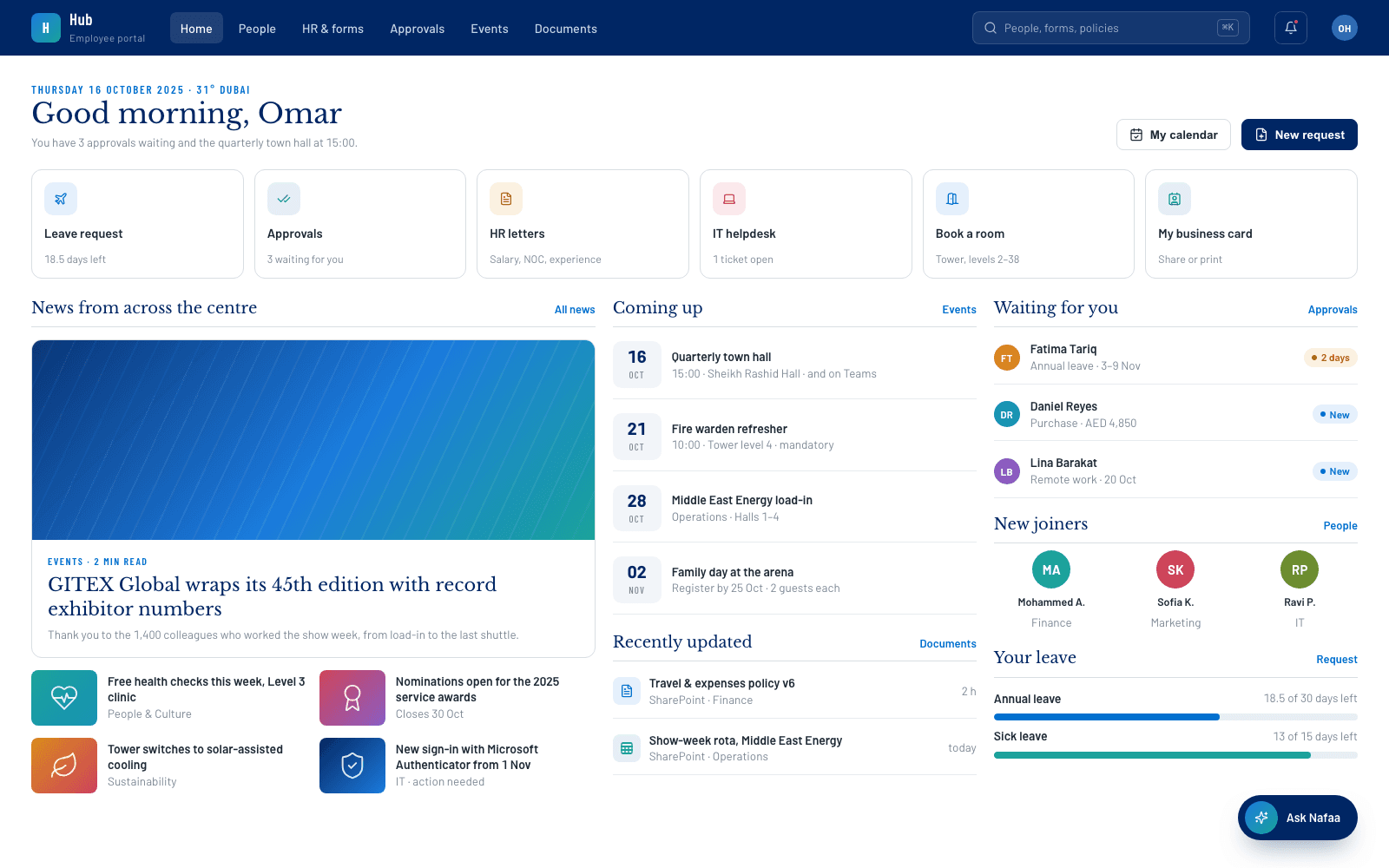
Task: Open the HR & forms nav item
Action: pyautogui.click(x=332, y=28)
